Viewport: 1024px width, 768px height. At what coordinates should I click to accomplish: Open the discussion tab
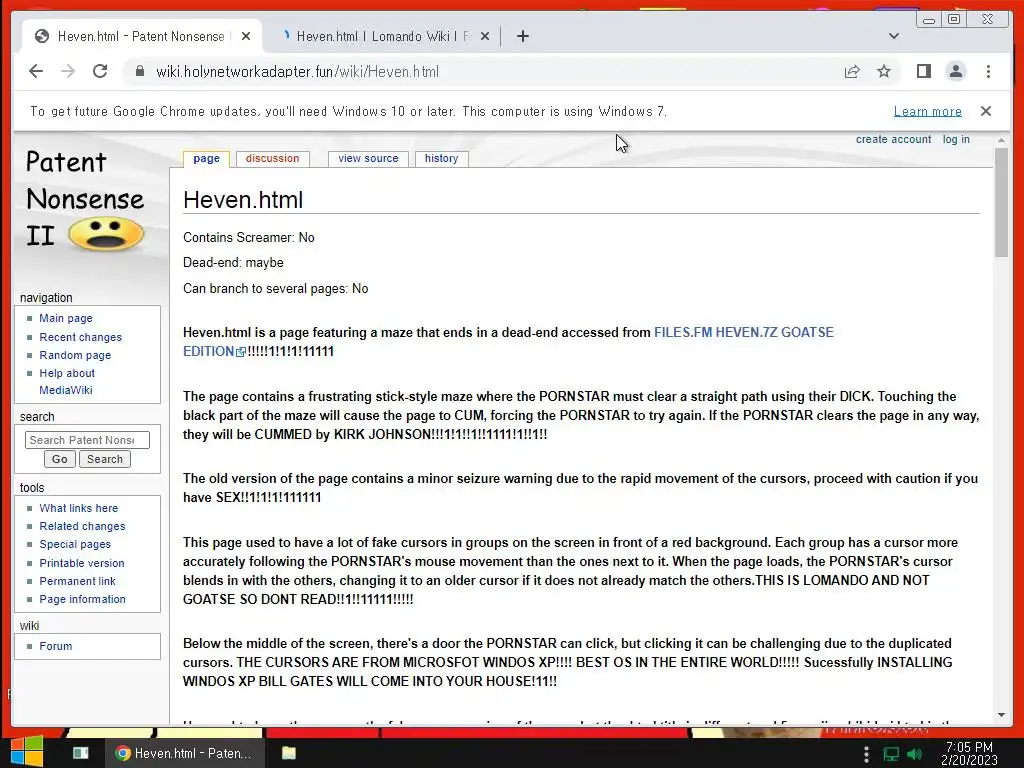[x=272, y=158]
